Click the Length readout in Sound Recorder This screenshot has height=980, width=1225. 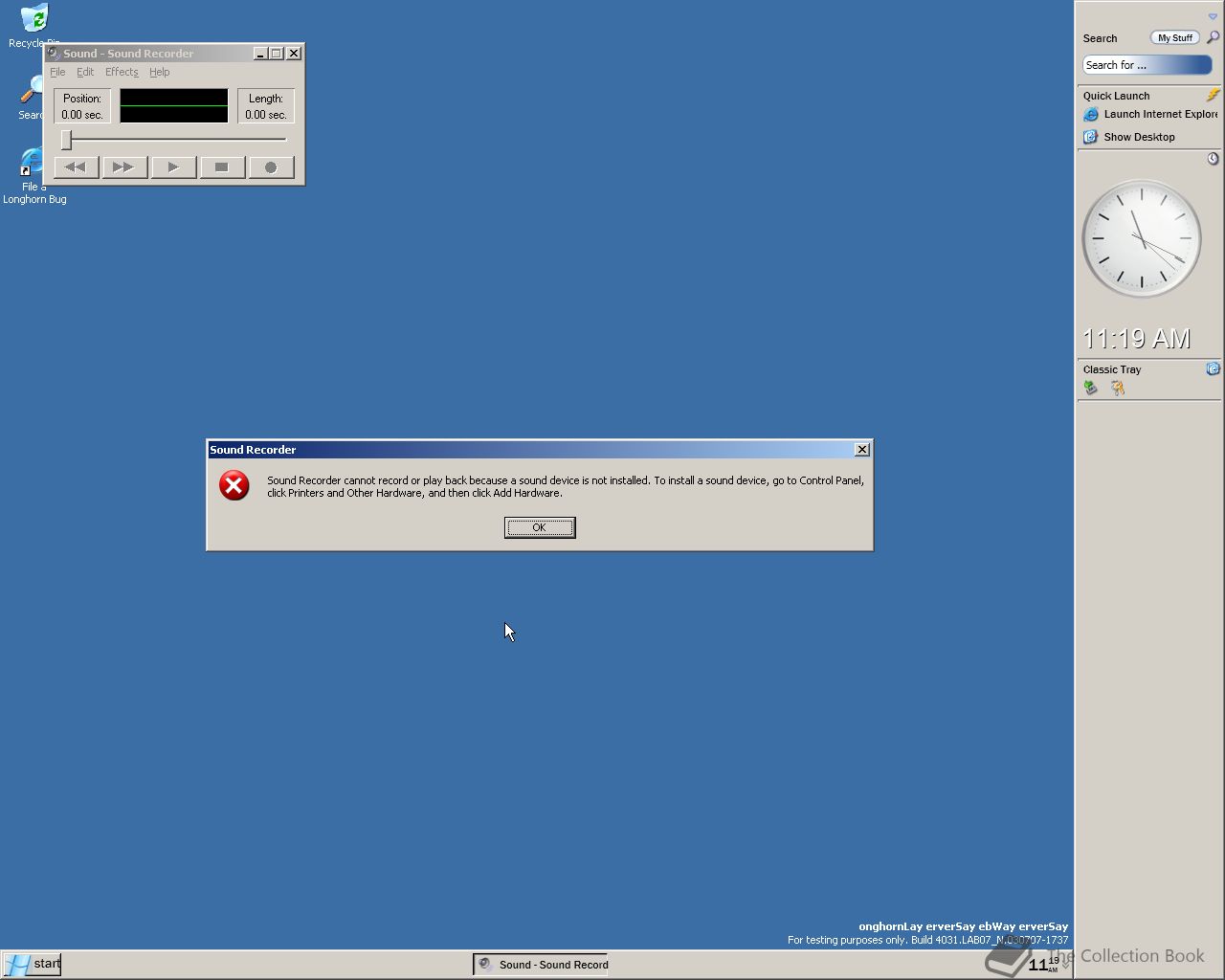[266, 106]
